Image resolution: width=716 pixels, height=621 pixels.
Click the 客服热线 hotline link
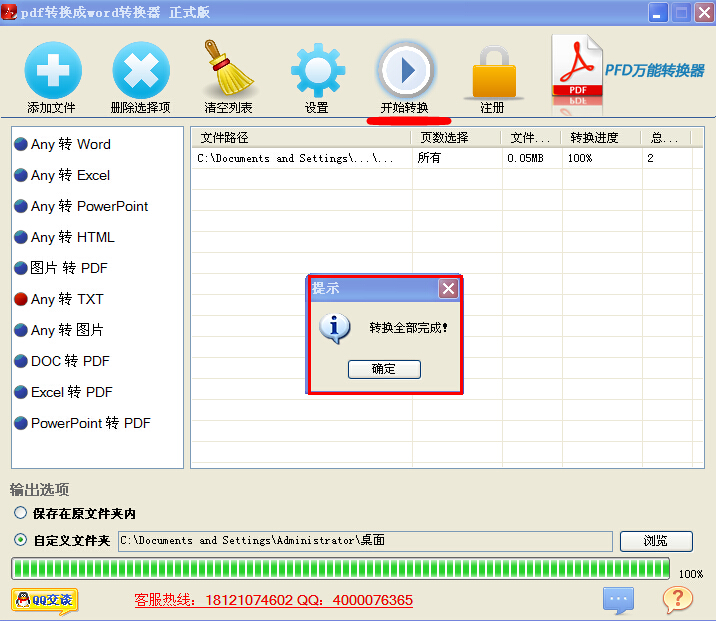click(x=273, y=600)
